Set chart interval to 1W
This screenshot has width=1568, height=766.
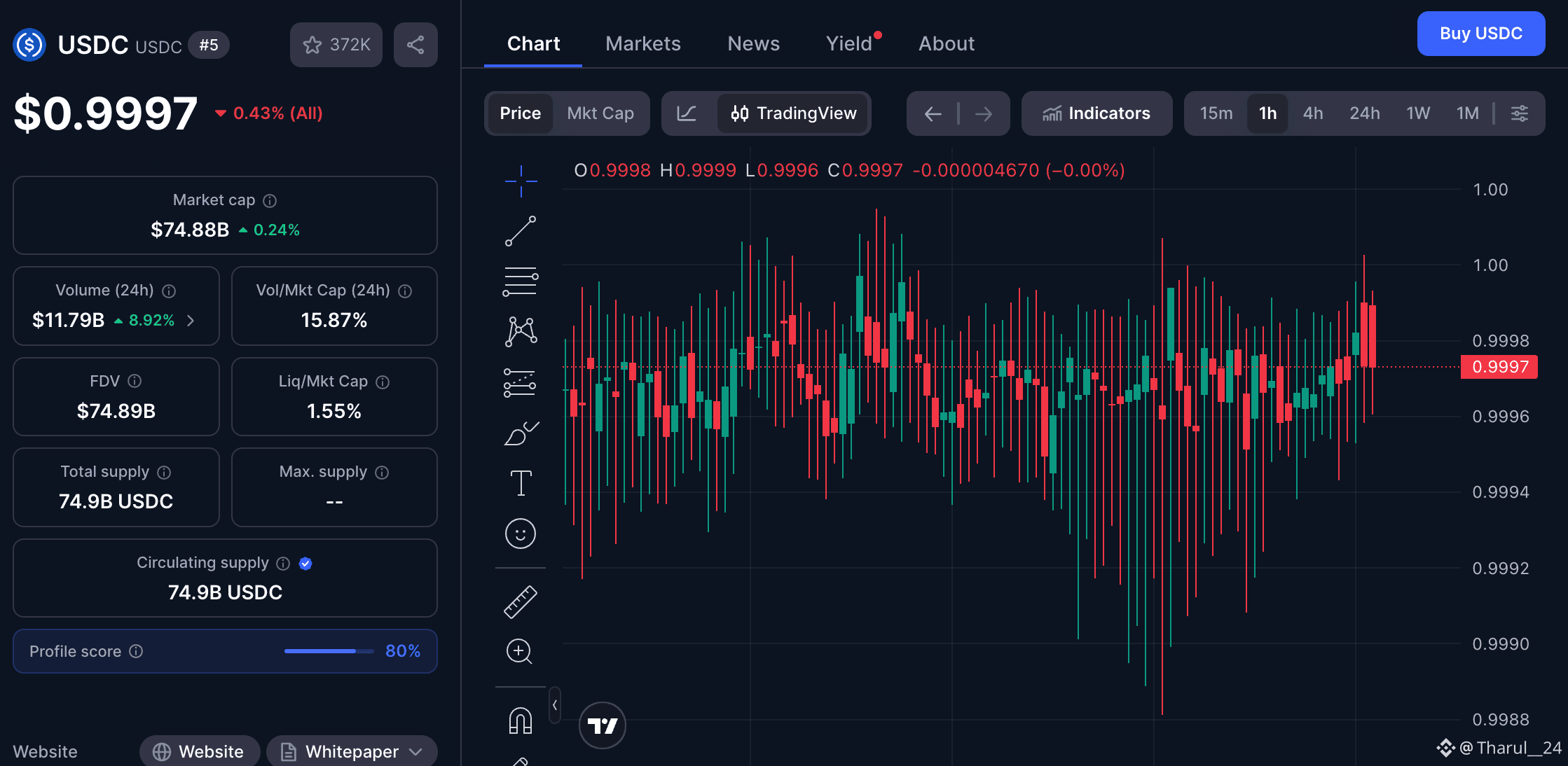click(x=1418, y=113)
